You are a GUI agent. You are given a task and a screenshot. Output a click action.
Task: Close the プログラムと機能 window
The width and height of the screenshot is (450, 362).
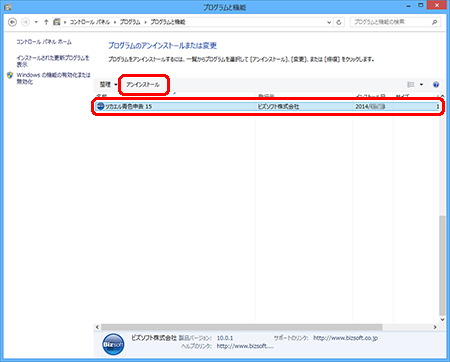click(x=437, y=5)
